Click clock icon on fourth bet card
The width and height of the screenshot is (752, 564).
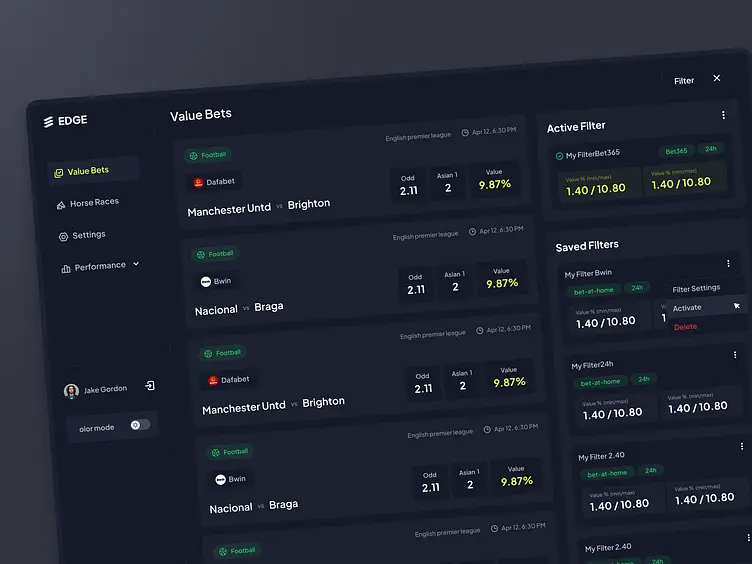(487, 429)
